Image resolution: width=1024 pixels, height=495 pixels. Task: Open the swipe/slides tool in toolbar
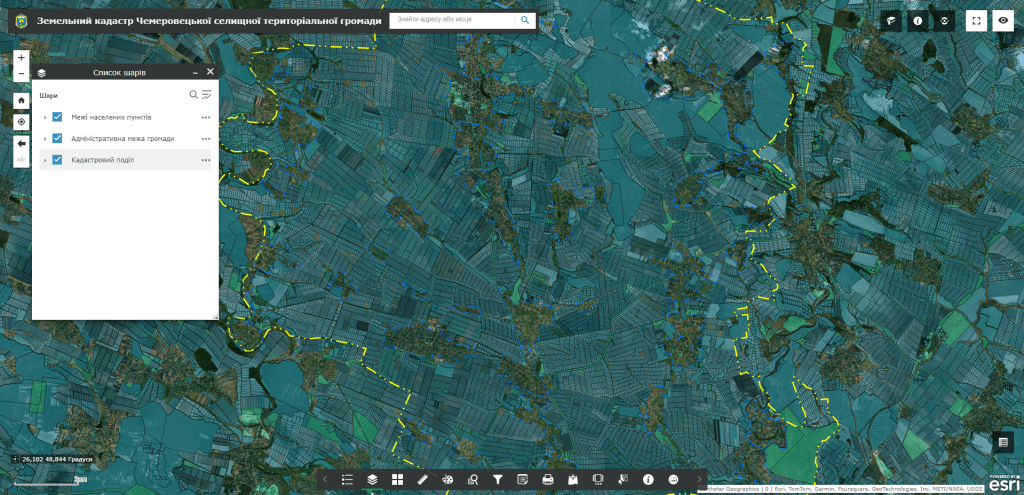click(598, 479)
